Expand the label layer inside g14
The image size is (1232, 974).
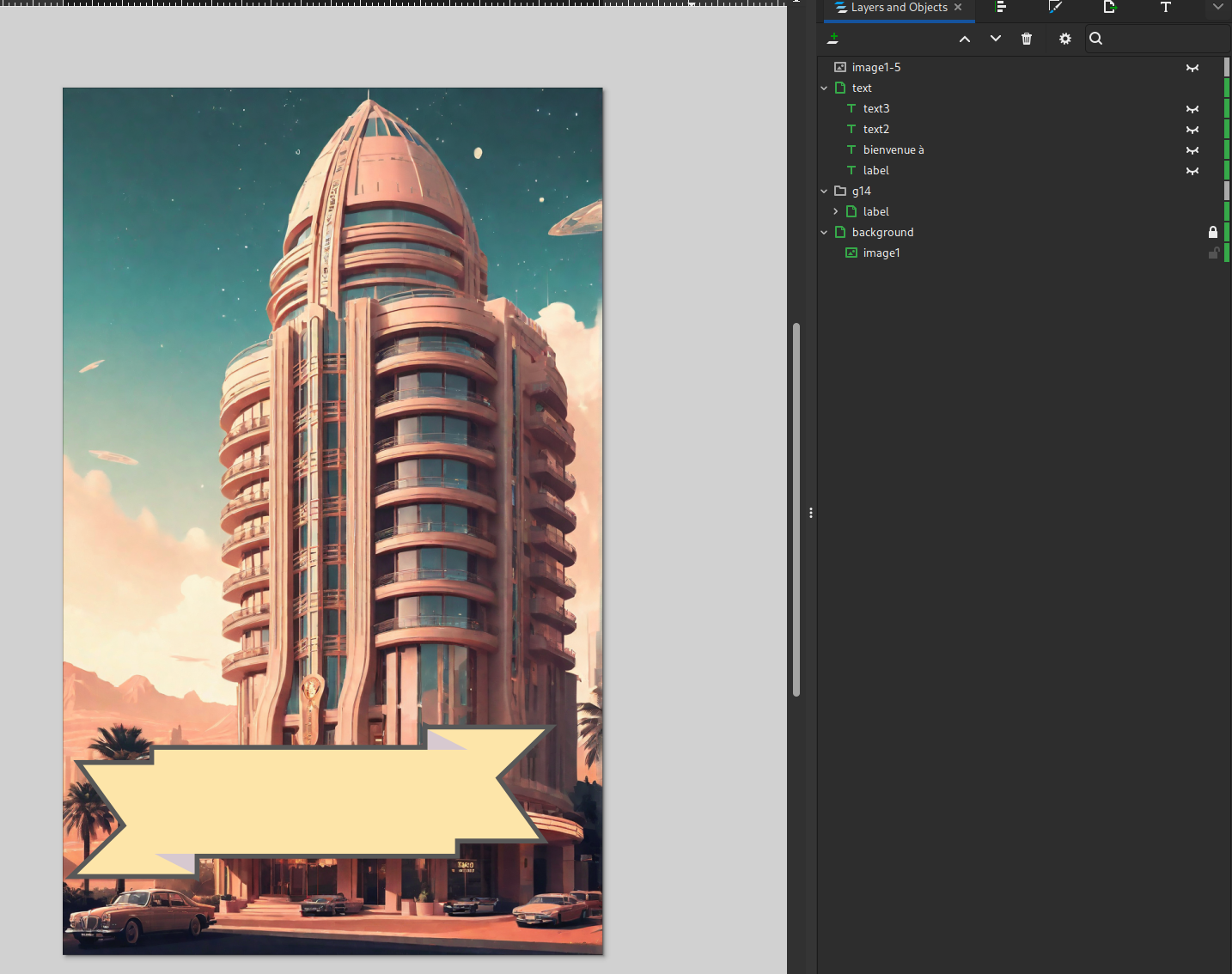coord(835,212)
